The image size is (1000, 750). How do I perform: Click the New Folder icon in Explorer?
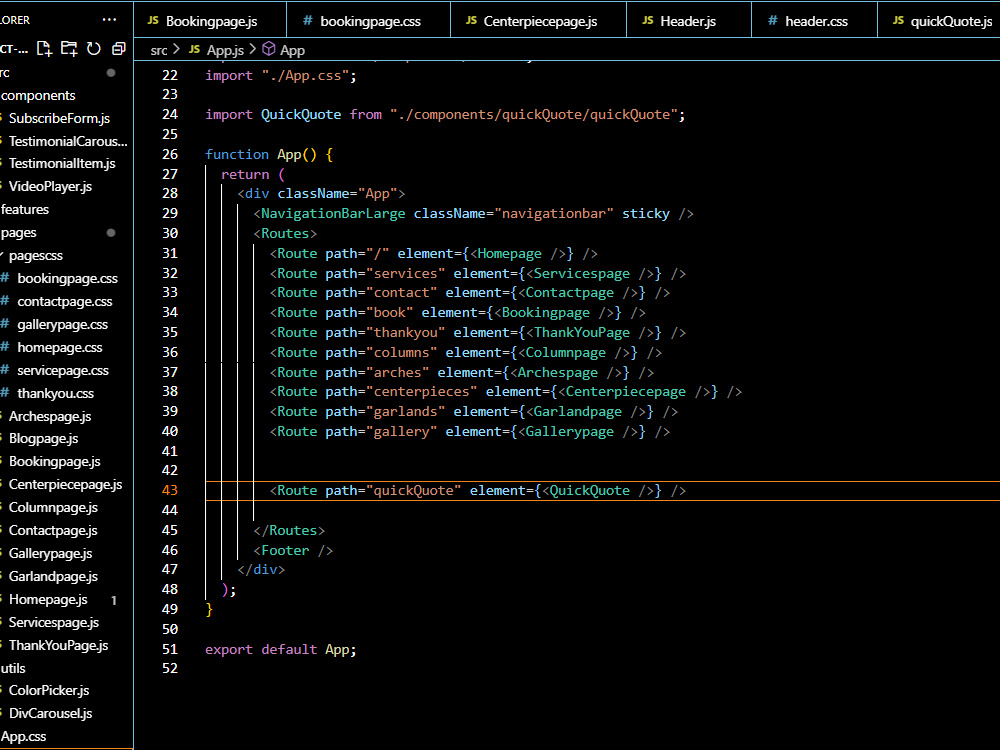click(x=68, y=48)
